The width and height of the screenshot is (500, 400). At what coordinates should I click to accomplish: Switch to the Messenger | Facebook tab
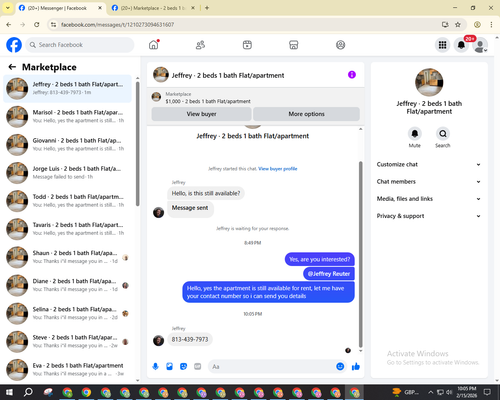pos(60,8)
